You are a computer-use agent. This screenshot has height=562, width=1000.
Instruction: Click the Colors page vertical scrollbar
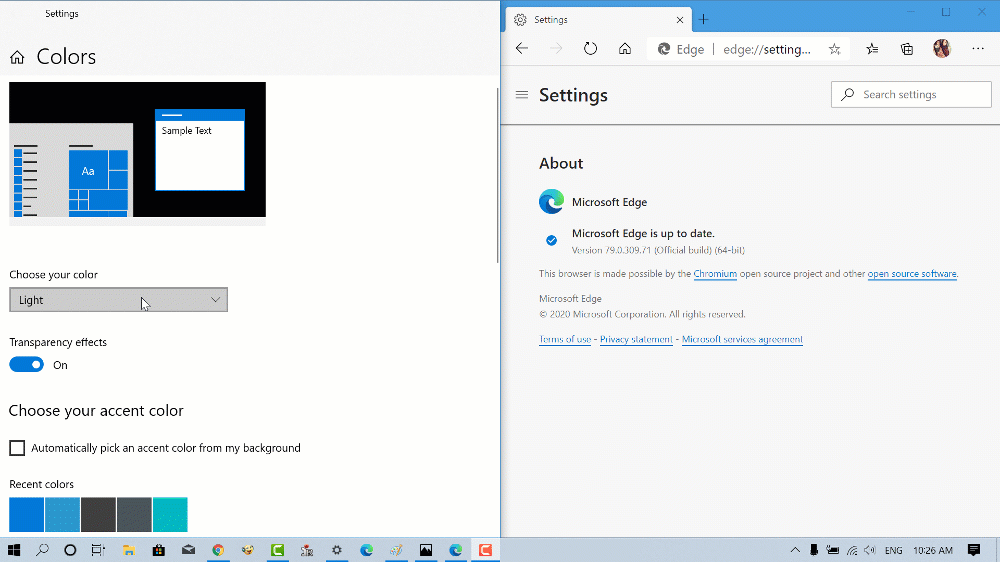[x=497, y=175]
